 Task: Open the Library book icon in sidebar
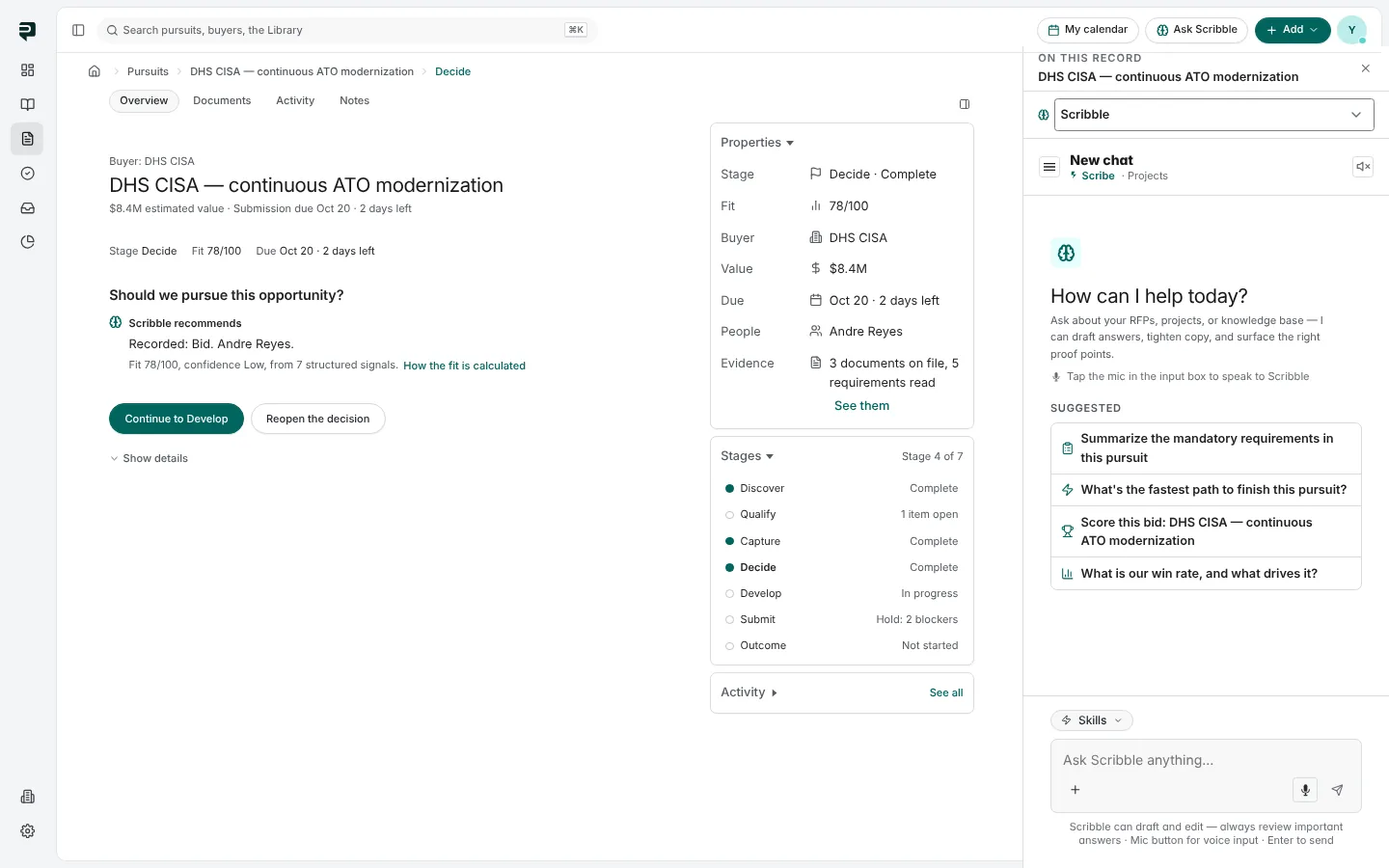pos(27,104)
